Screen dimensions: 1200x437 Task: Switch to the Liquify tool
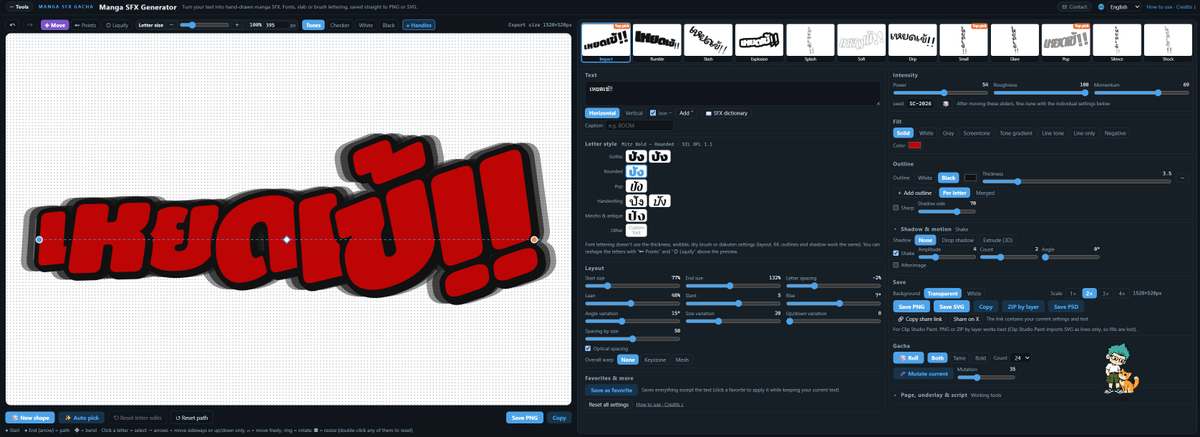pyautogui.click(x=115, y=24)
